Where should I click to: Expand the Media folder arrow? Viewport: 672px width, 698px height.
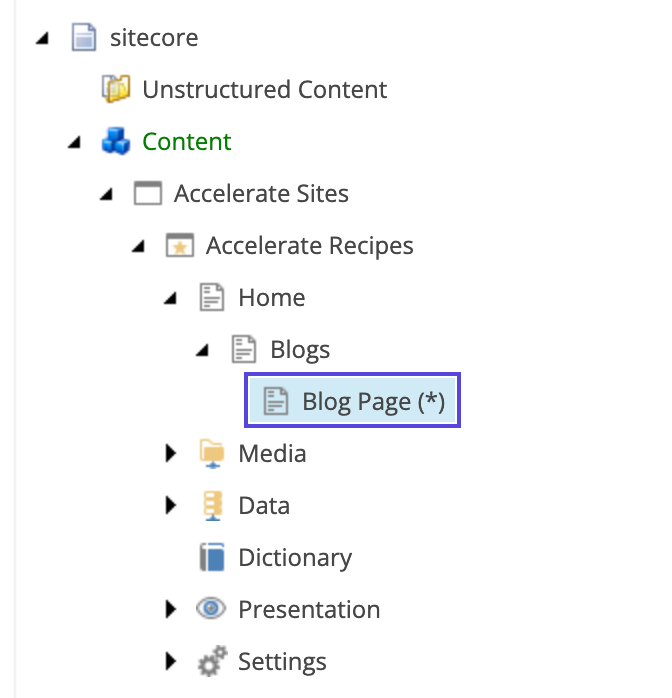(x=170, y=454)
